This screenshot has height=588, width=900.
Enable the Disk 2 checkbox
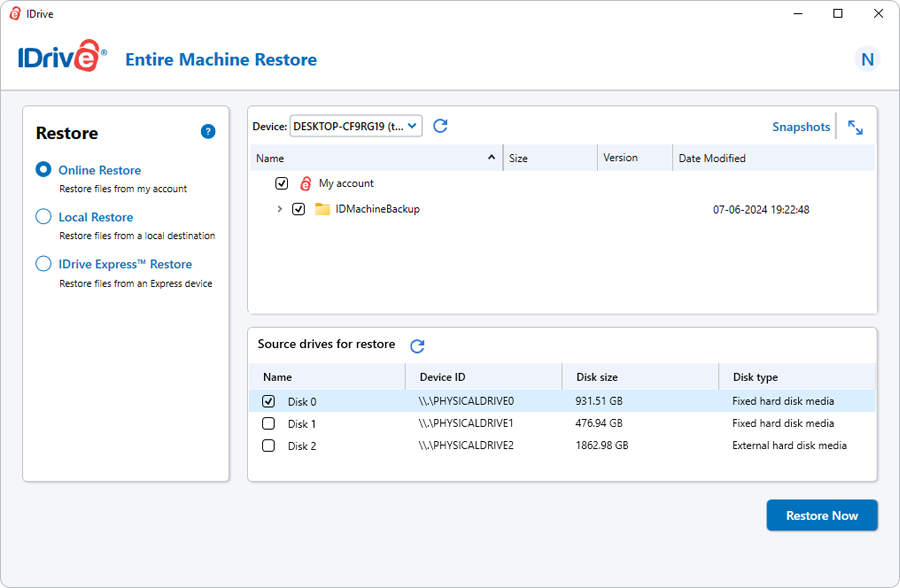268,446
